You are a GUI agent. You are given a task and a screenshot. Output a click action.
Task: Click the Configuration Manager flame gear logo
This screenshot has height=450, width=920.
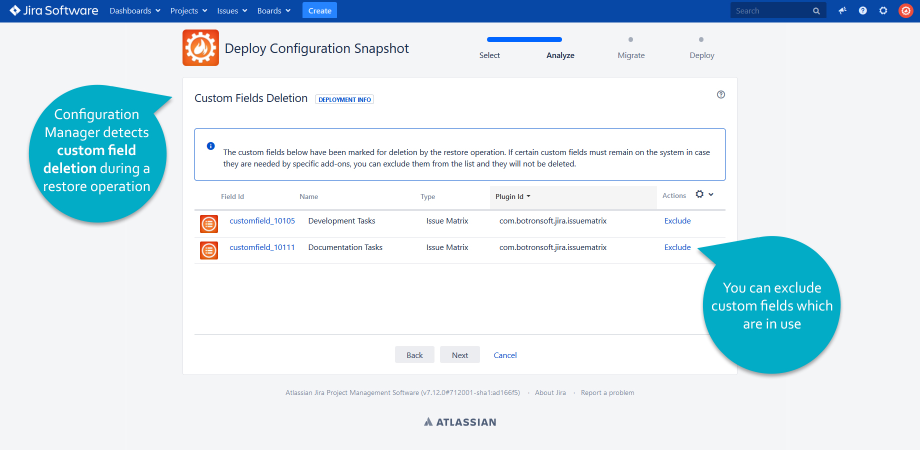(x=201, y=48)
